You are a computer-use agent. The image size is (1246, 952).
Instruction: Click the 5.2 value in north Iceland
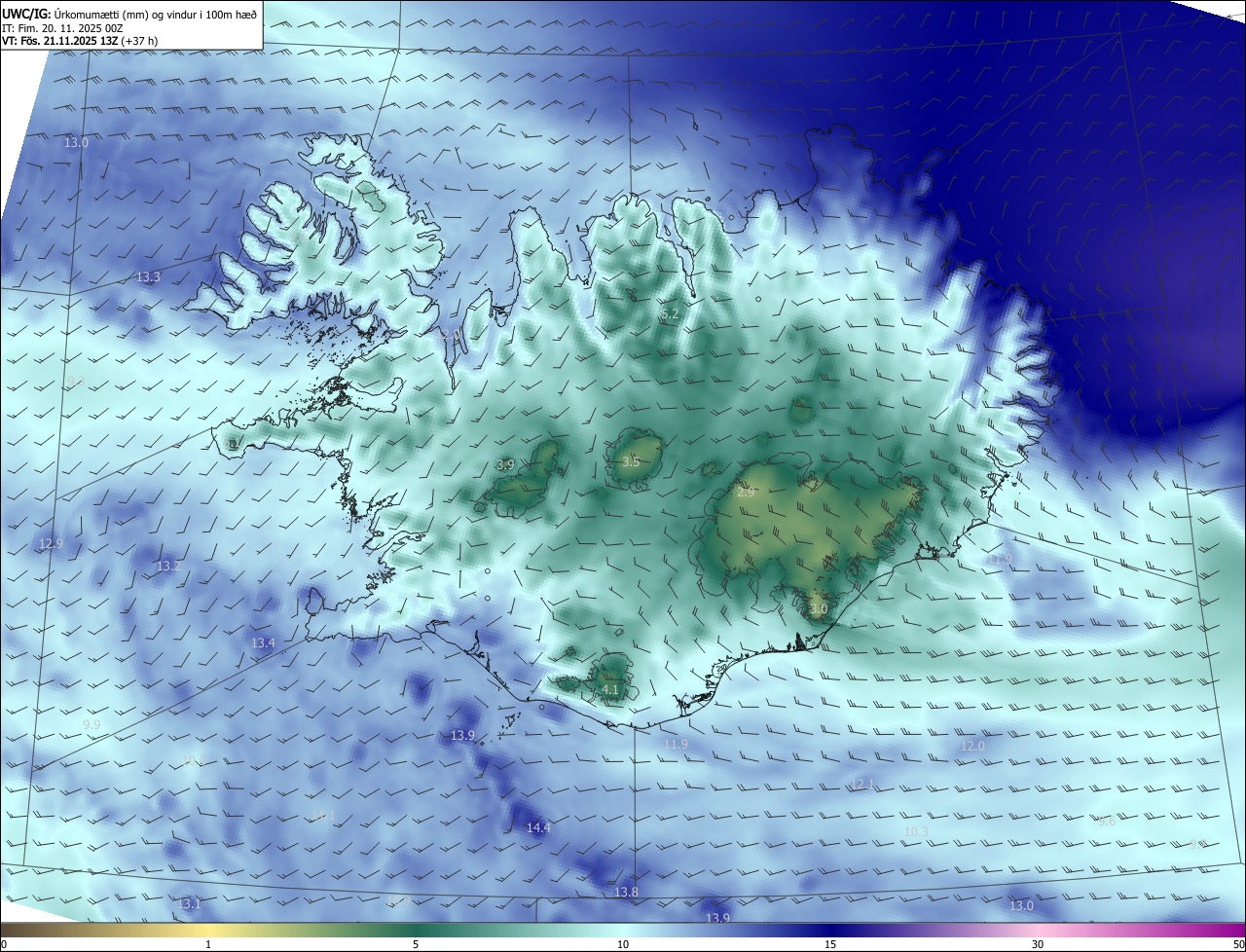(x=669, y=314)
